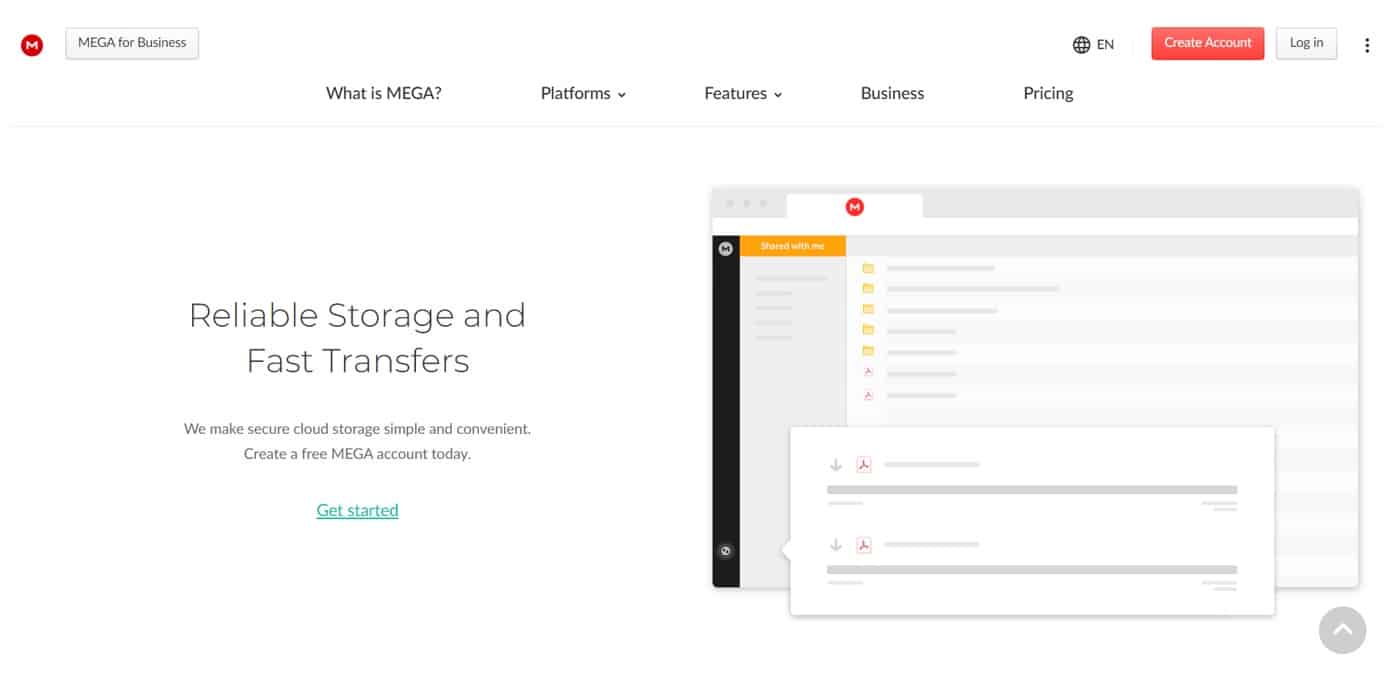Viewport: 1390px width, 679px height.
Task: Expand the Platforms dropdown menu
Action: pyautogui.click(x=583, y=93)
